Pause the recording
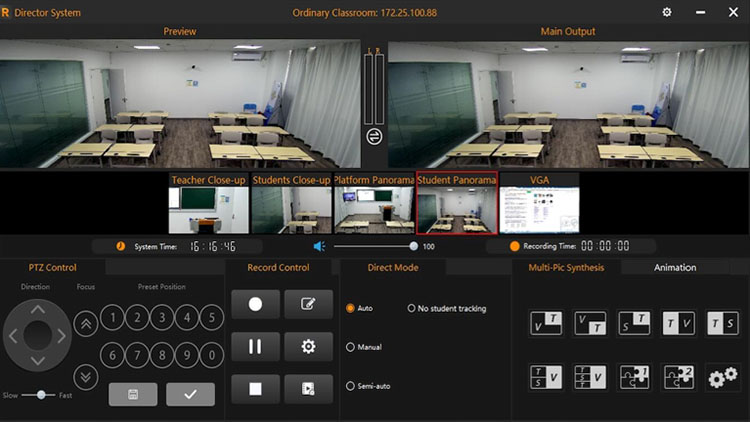The image size is (750, 422). point(256,346)
